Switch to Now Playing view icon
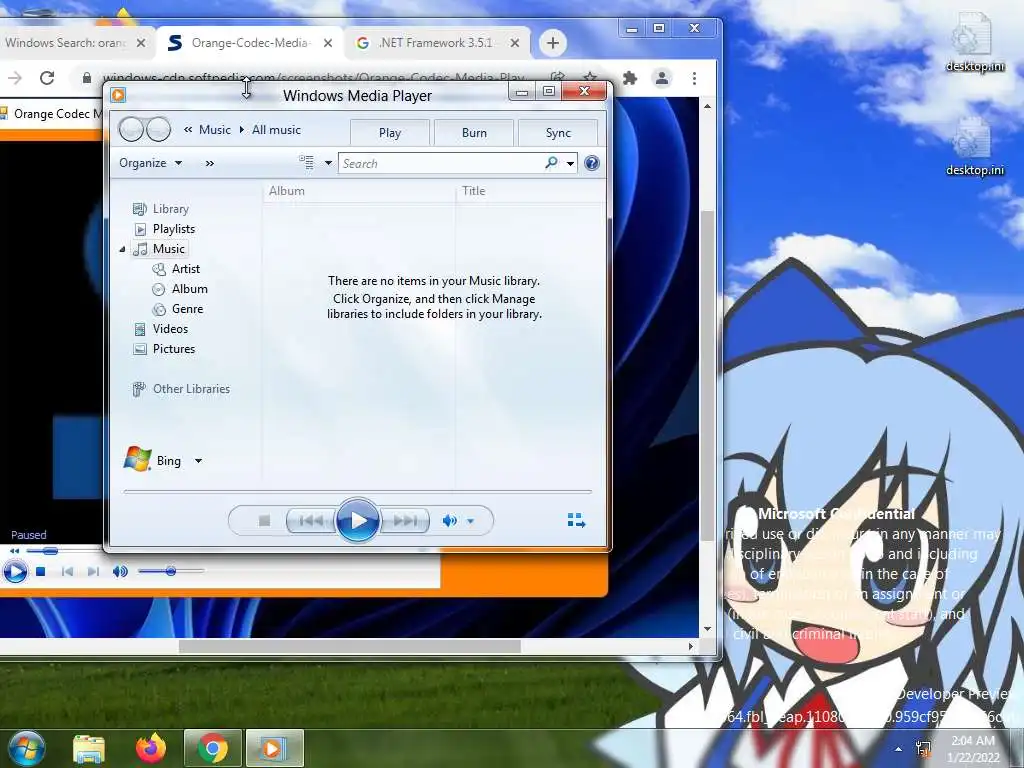Screen dimensions: 1024x768 point(576,520)
